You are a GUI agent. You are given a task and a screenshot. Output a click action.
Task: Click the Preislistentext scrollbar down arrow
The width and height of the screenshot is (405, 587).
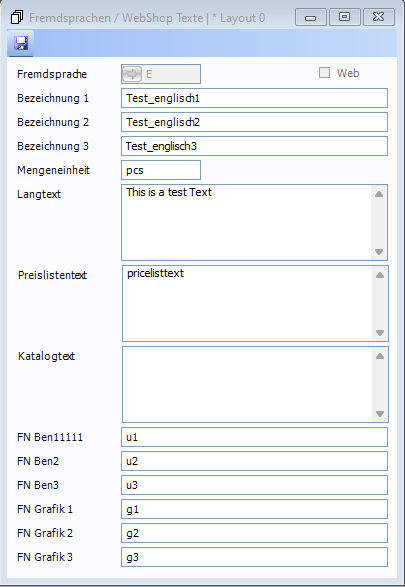tap(380, 333)
